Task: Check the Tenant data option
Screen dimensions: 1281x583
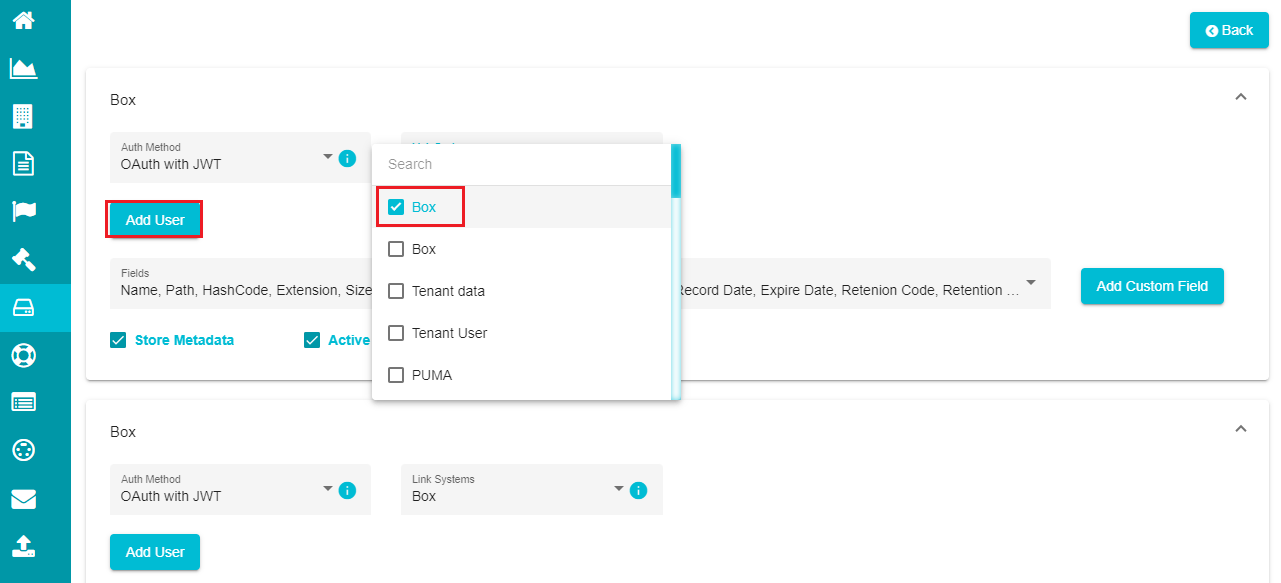Action: coord(396,291)
